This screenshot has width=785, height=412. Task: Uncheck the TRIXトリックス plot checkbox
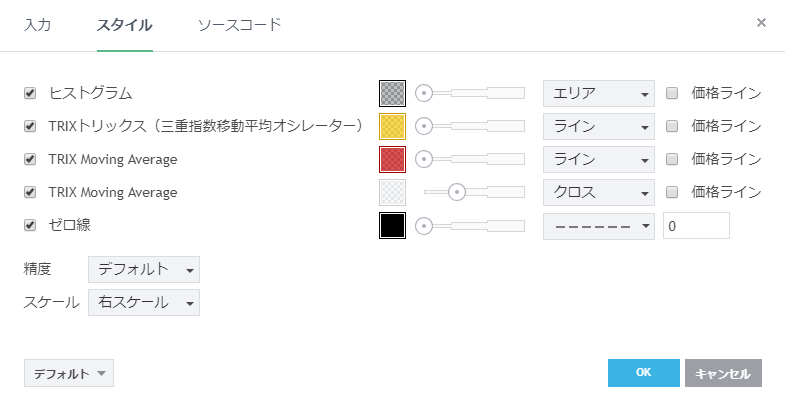point(30,126)
